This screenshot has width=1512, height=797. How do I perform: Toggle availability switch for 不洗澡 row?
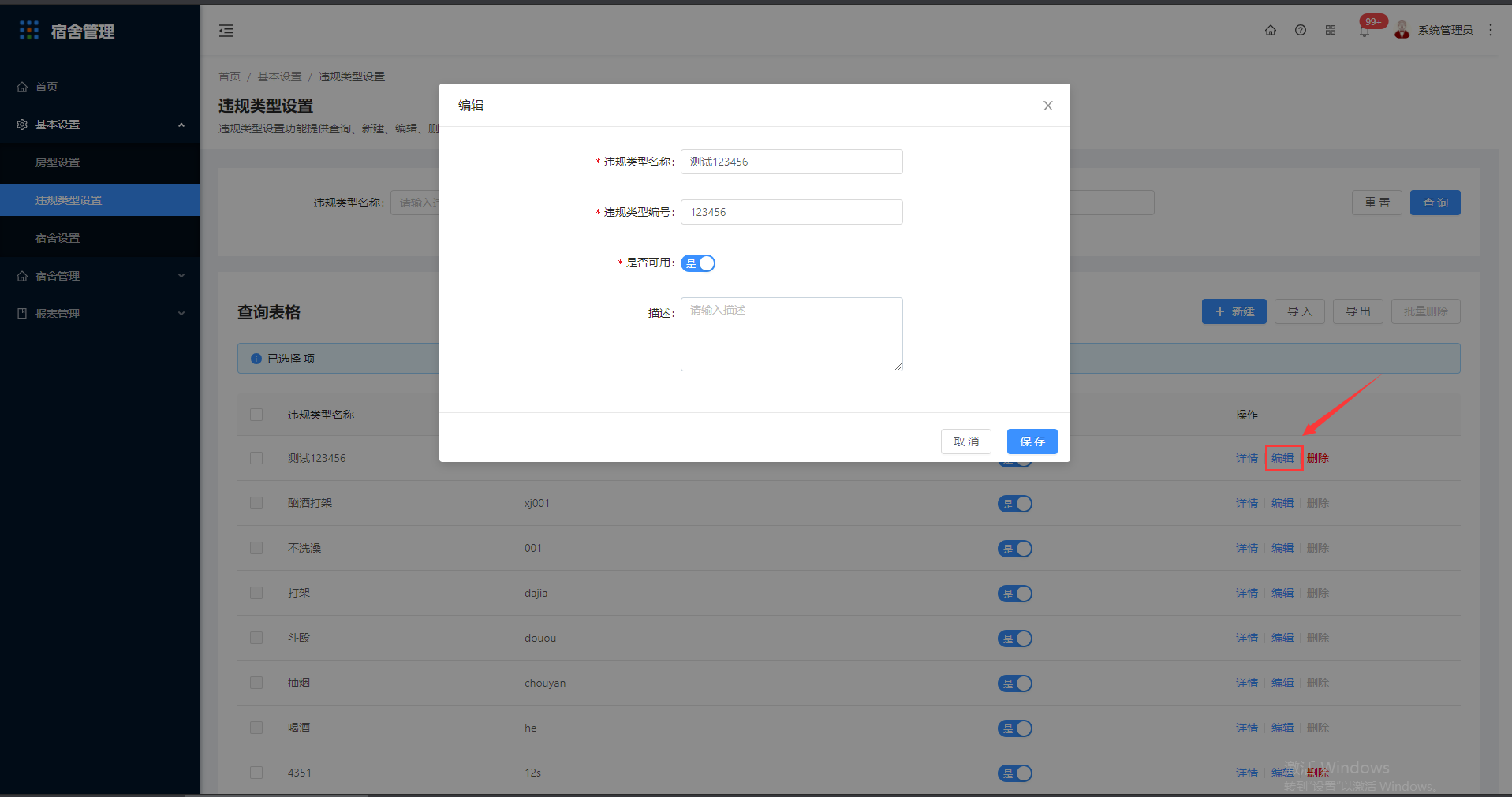[1015, 549]
